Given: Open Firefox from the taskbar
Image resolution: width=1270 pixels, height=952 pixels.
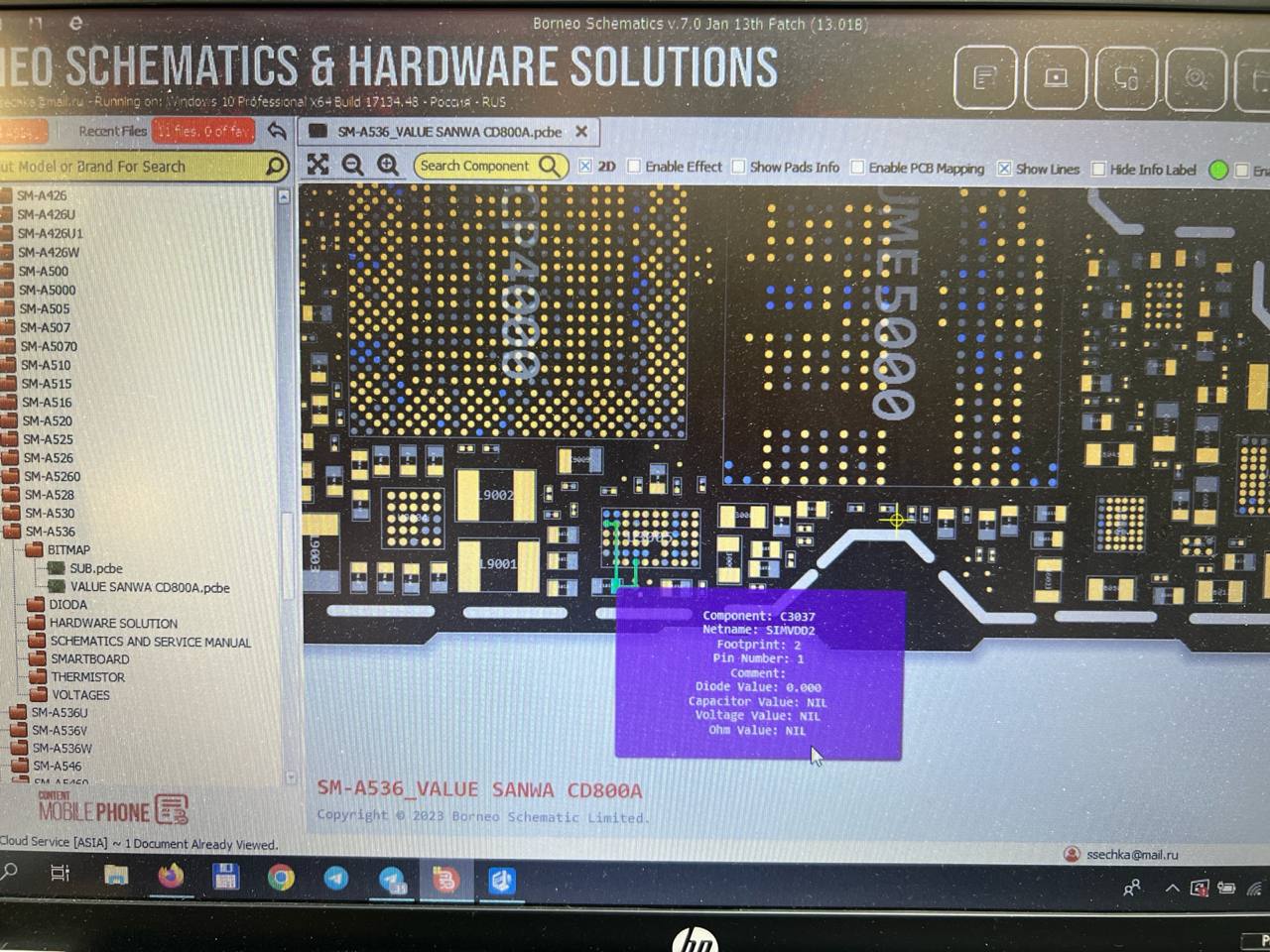Looking at the screenshot, I should coord(171,877).
